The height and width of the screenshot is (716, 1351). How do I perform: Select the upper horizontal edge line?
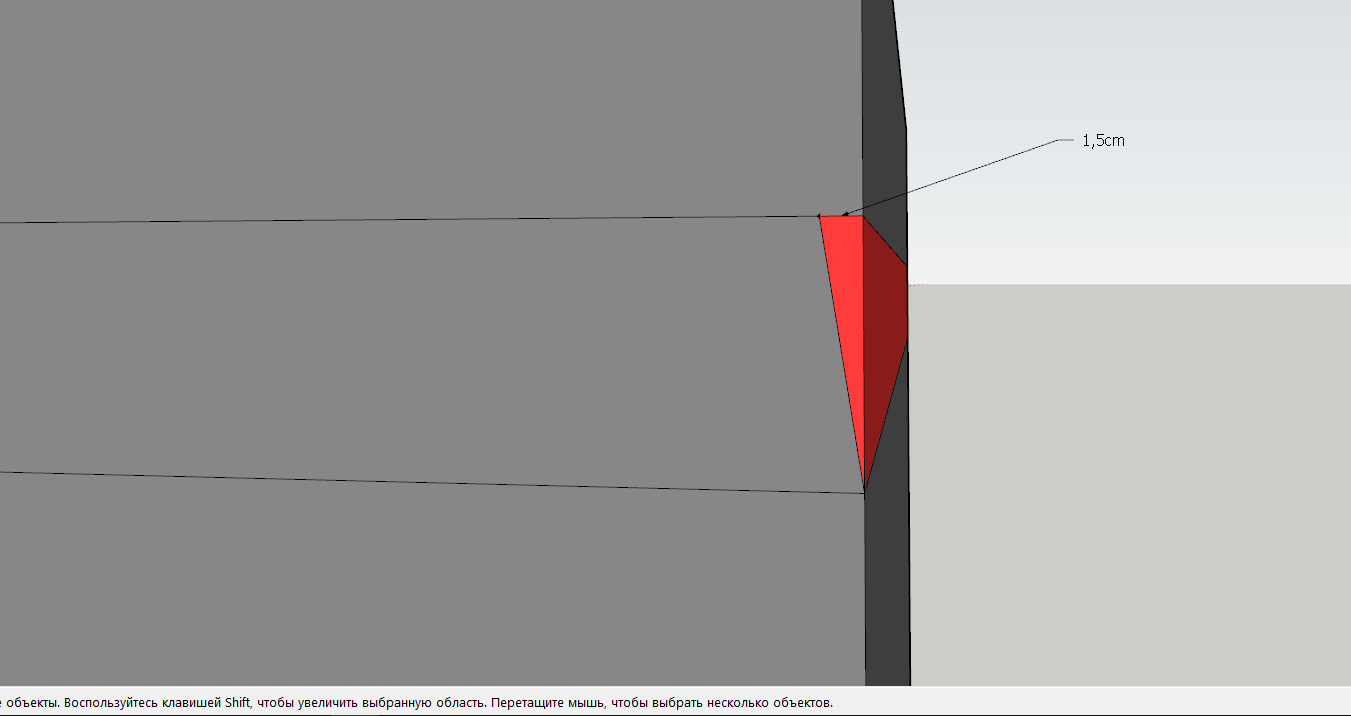(410, 219)
